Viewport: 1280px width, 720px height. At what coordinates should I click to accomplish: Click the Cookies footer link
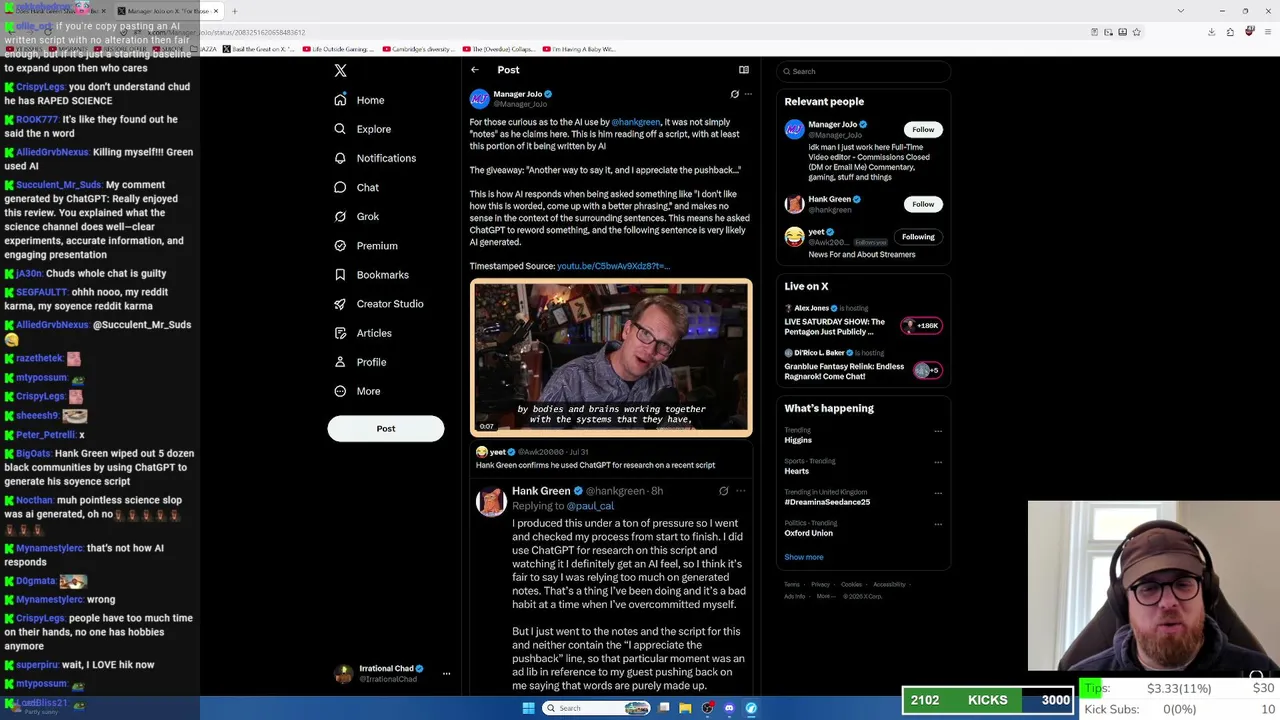pyautogui.click(x=851, y=584)
